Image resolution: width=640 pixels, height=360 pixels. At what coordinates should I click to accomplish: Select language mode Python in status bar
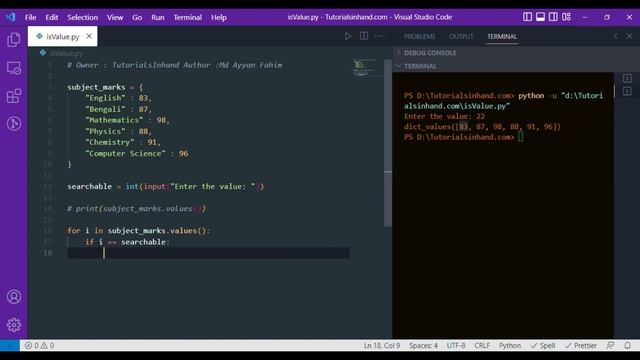[510, 346]
